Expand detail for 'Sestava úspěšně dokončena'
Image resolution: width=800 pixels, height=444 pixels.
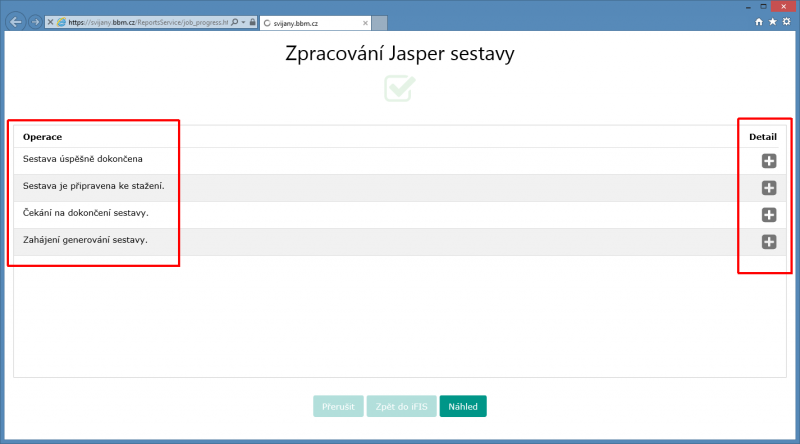tap(769, 161)
